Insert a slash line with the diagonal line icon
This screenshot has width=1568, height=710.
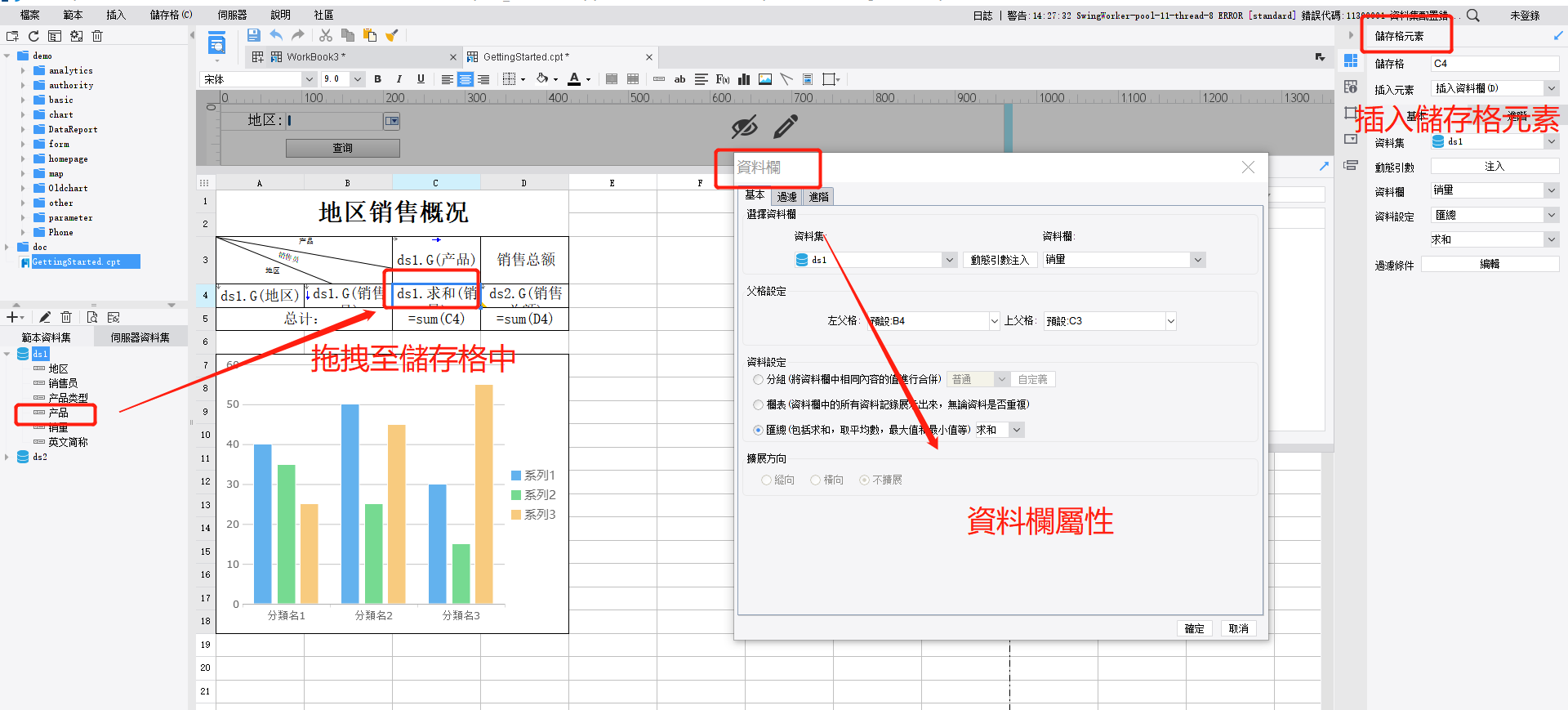[786, 79]
